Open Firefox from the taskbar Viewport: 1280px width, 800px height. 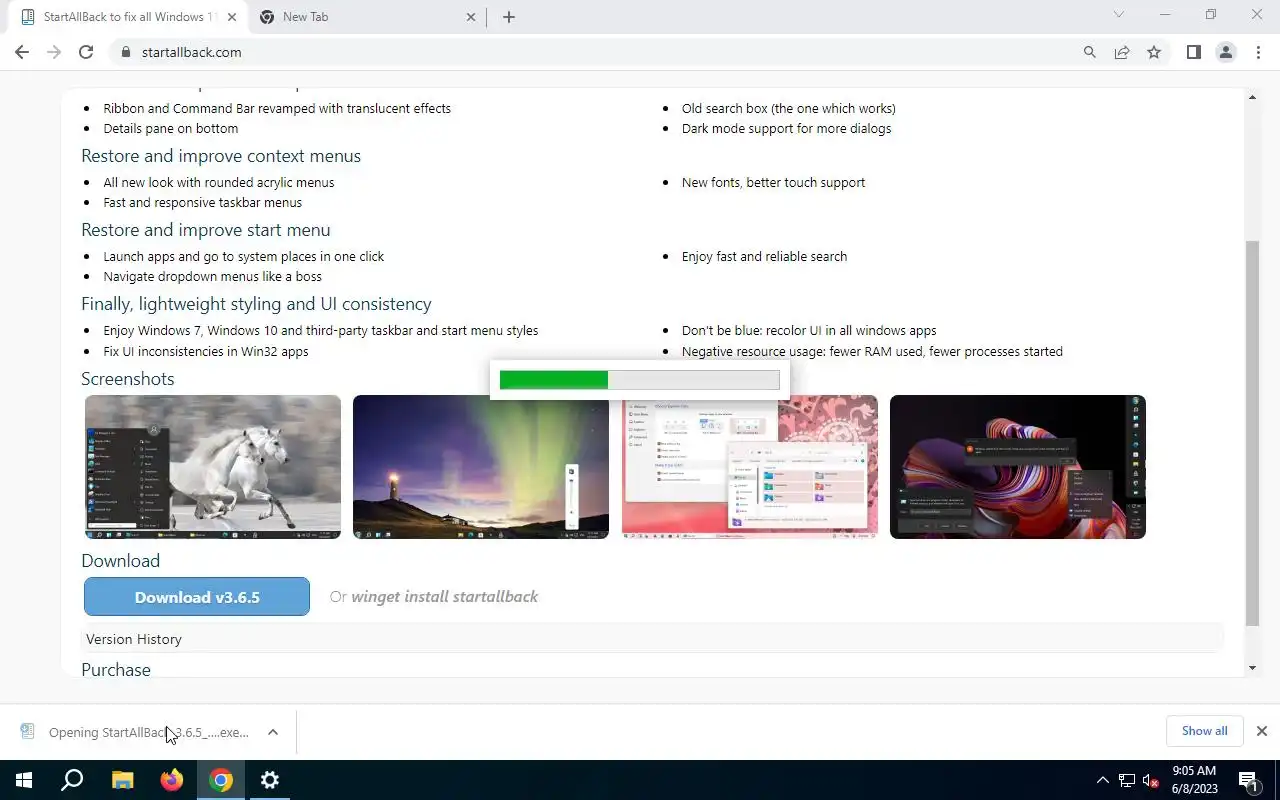point(172,780)
